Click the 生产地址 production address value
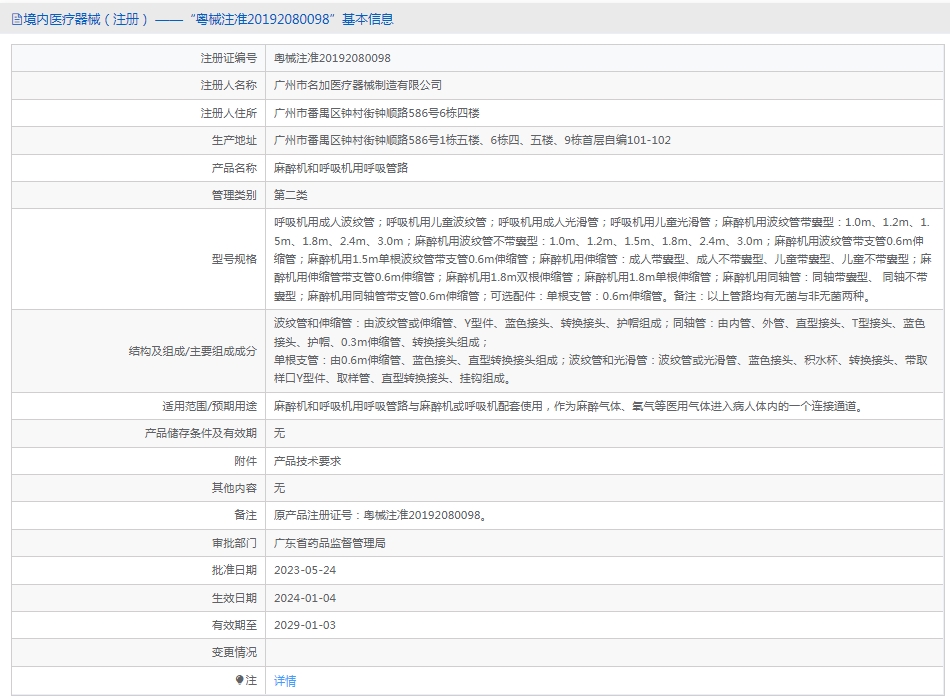Viewport: 950px width, 699px height. [x=472, y=141]
